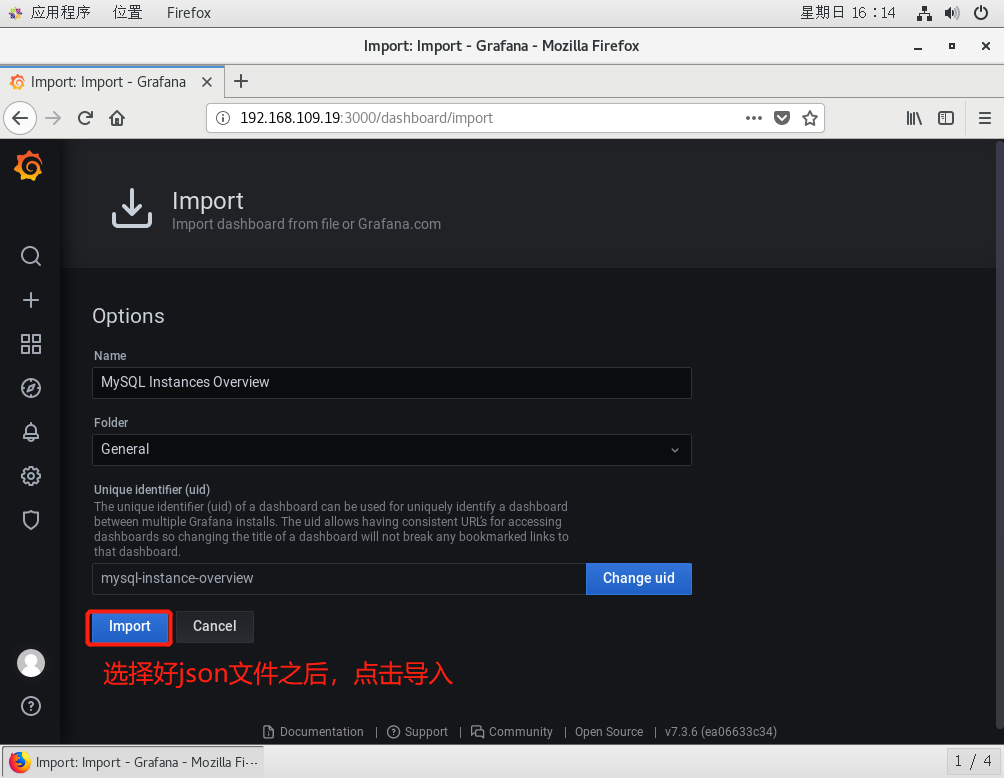This screenshot has height=778, width=1004.
Task: Open the workspace switcher 1 / 4
Action: pyautogui.click(x=973, y=761)
